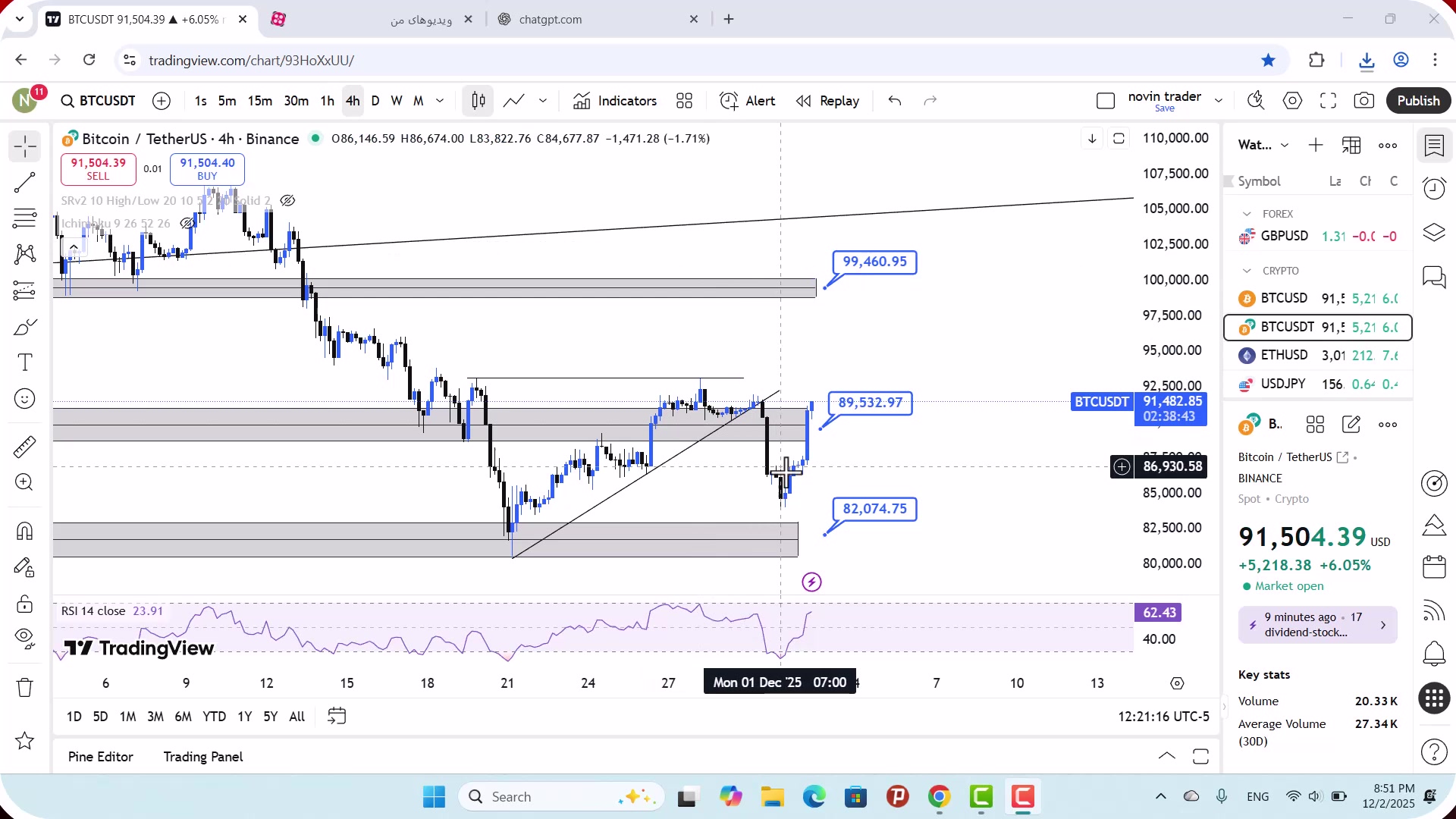Viewport: 1456px width, 819px height.
Task: Expand the timeframe interval dropdown
Action: 440,101
